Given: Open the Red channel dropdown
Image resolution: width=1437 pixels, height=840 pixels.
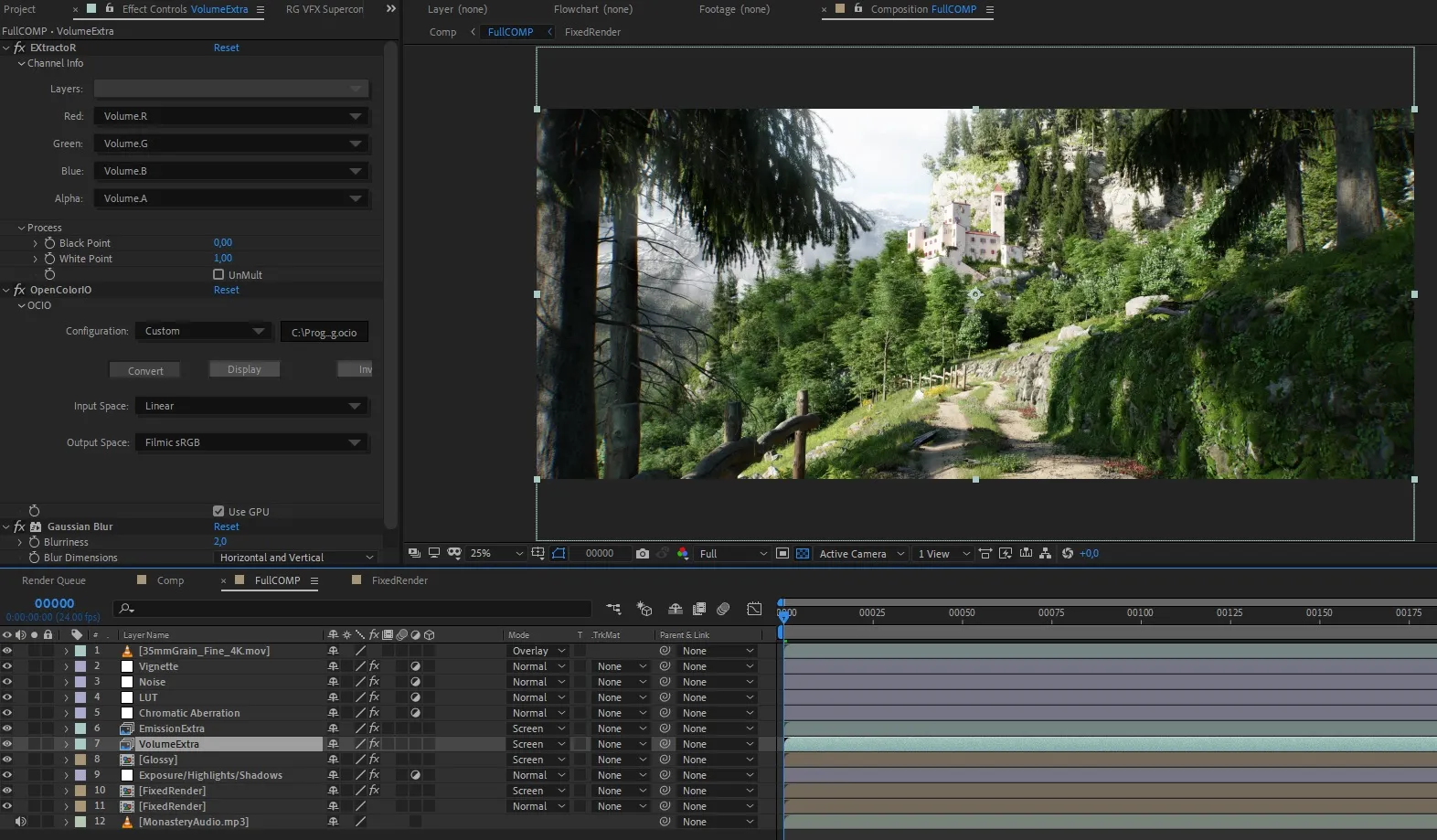Looking at the screenshot, I should pos(231,116).
